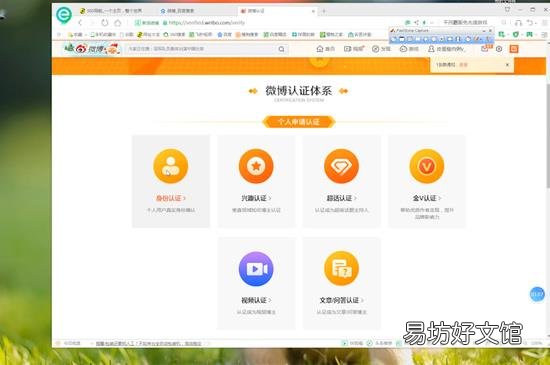Image resolution: width=550 pixels, height=365 pixels.
Task: Click the 文章/问答认证 icon
Action: [x=341, y=269]
